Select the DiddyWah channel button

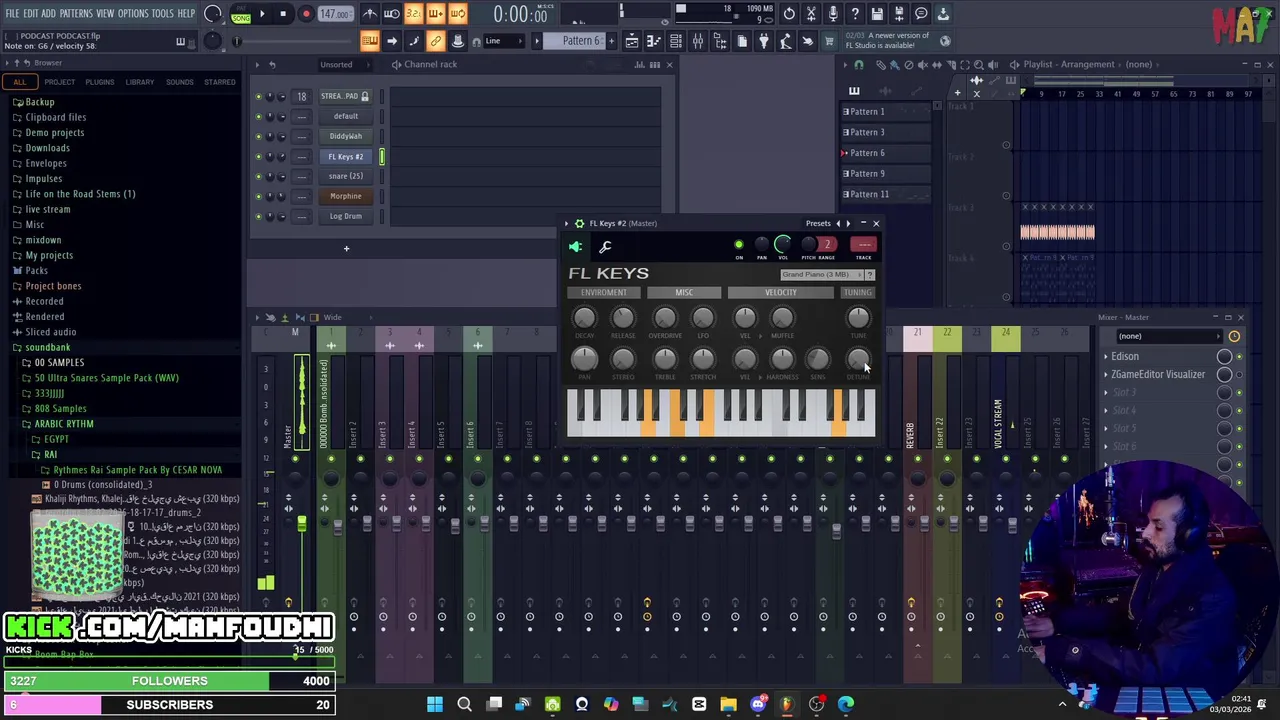click(x=346, y=136)
